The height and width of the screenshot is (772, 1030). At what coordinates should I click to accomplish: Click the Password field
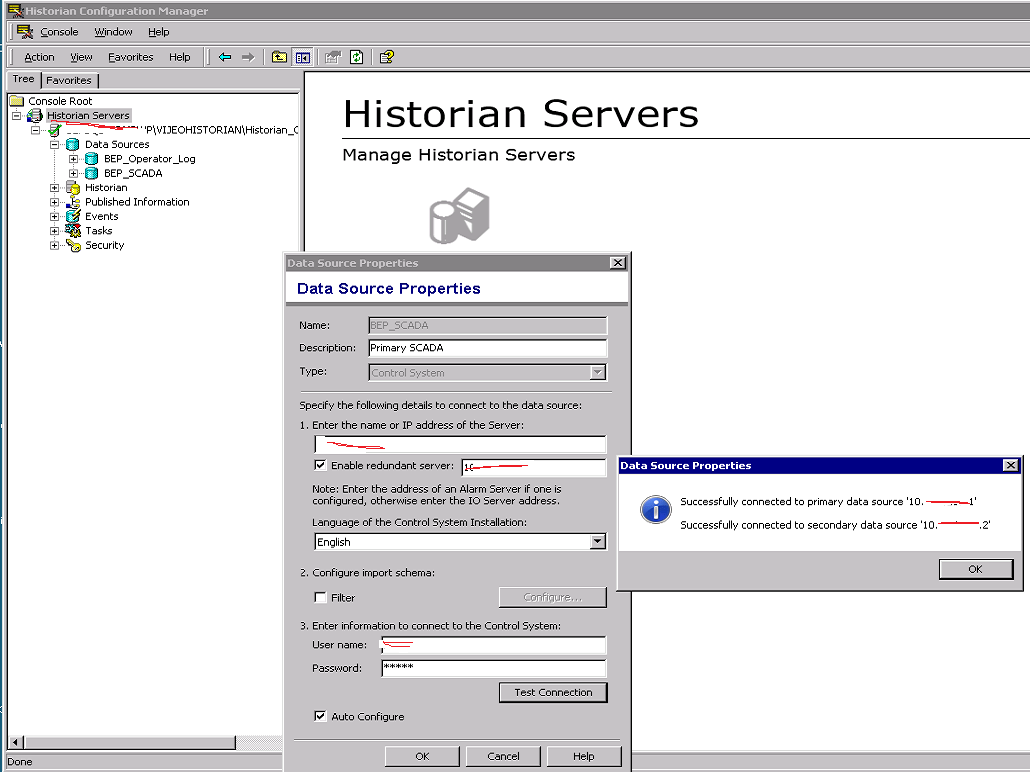pos(493,668)
